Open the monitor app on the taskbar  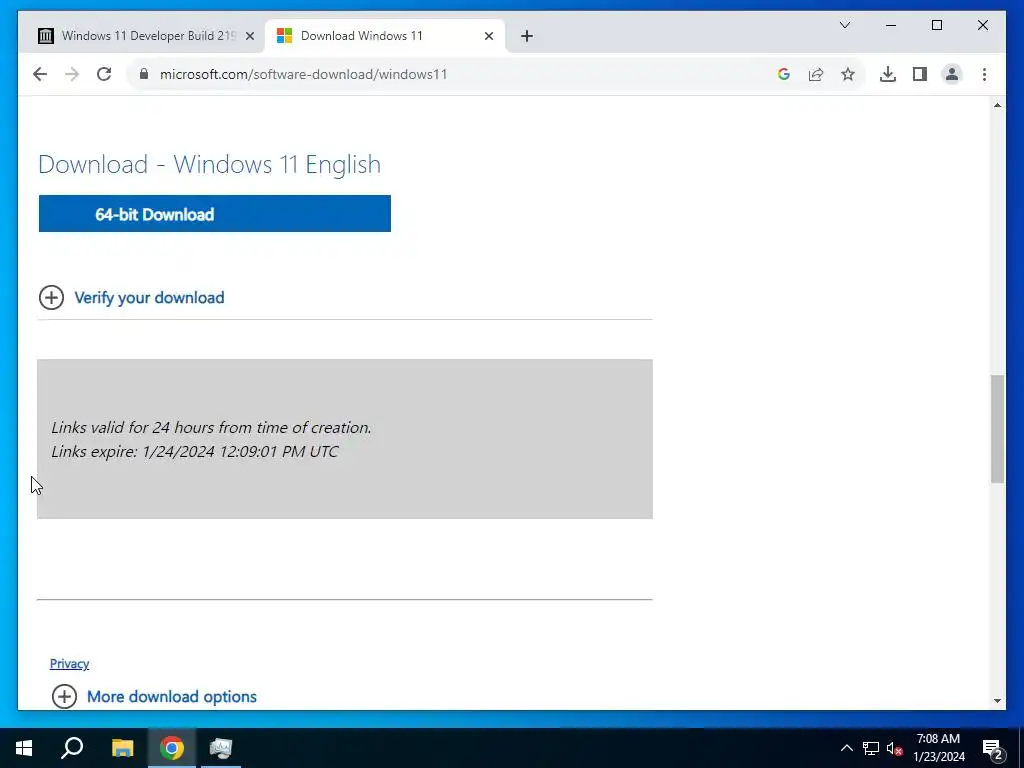tap(221, 748)
